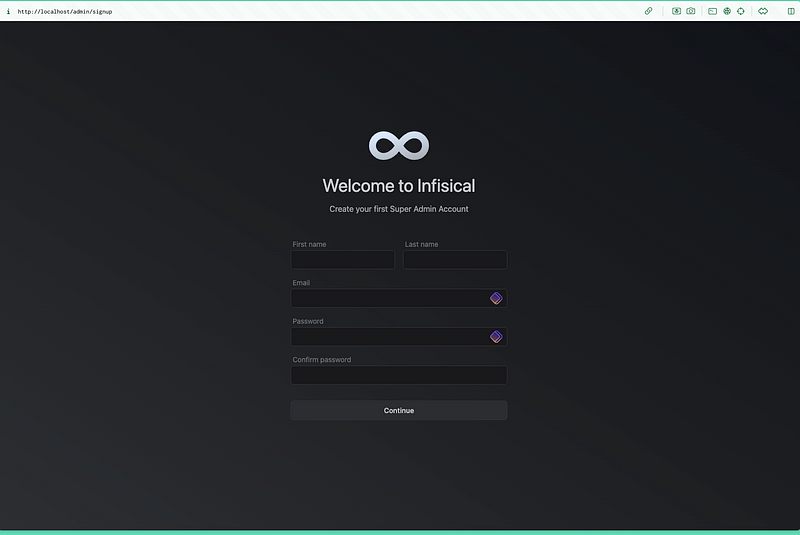800x535 pixels.
Task: Open the terminal console icon
Action: 713,11
